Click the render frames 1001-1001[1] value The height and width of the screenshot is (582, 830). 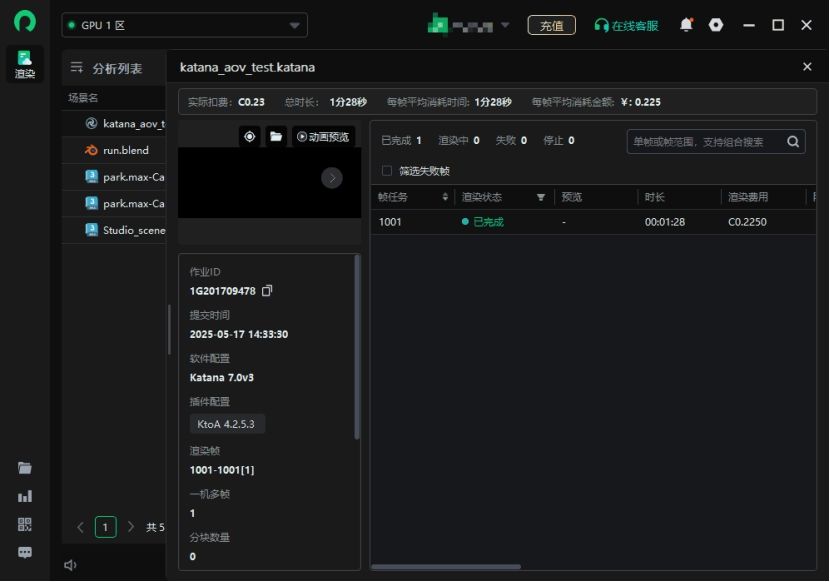pyautogui.click(x=222, y=470)
